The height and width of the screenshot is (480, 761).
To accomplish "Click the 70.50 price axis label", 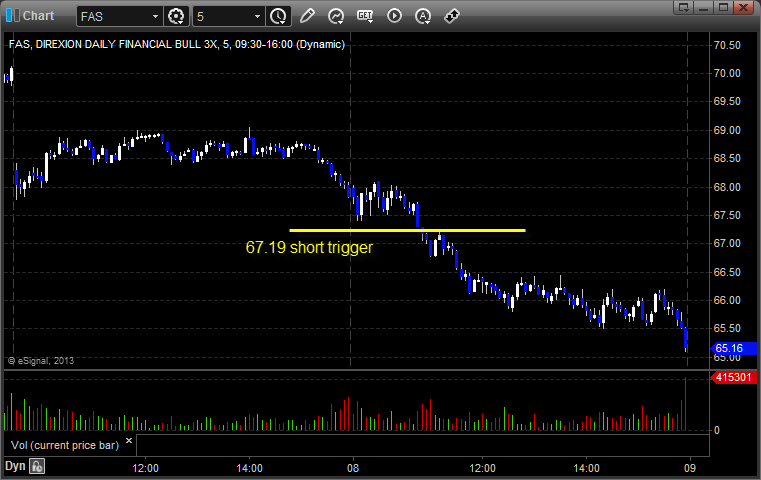I will pos(727,45).
